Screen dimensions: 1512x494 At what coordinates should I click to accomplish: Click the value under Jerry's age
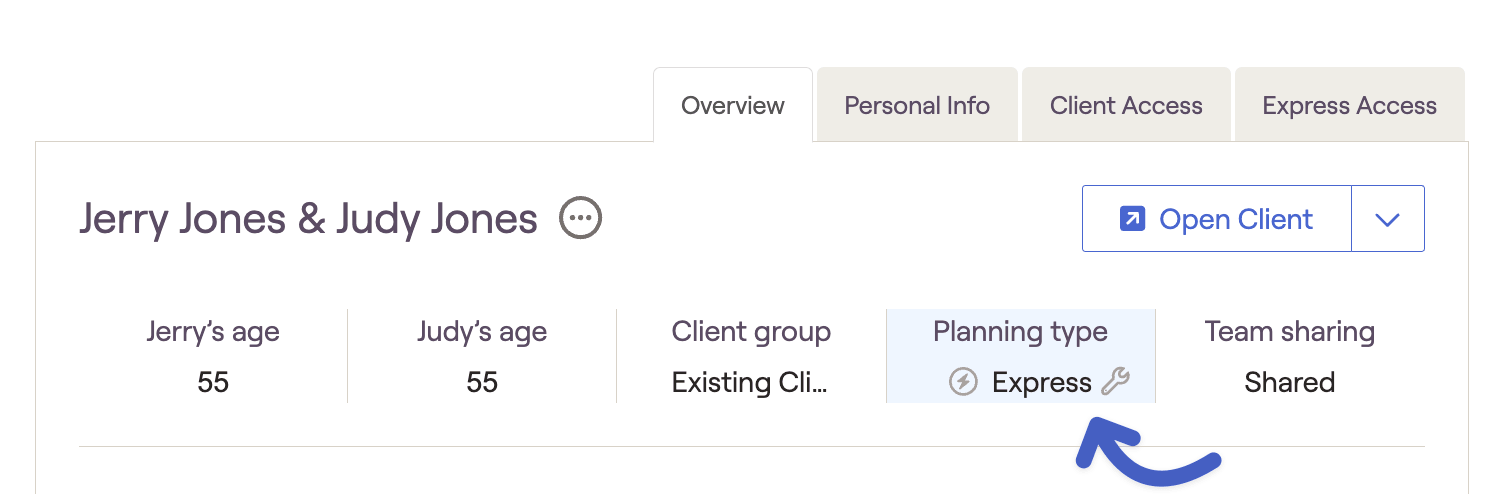(213, 382)
